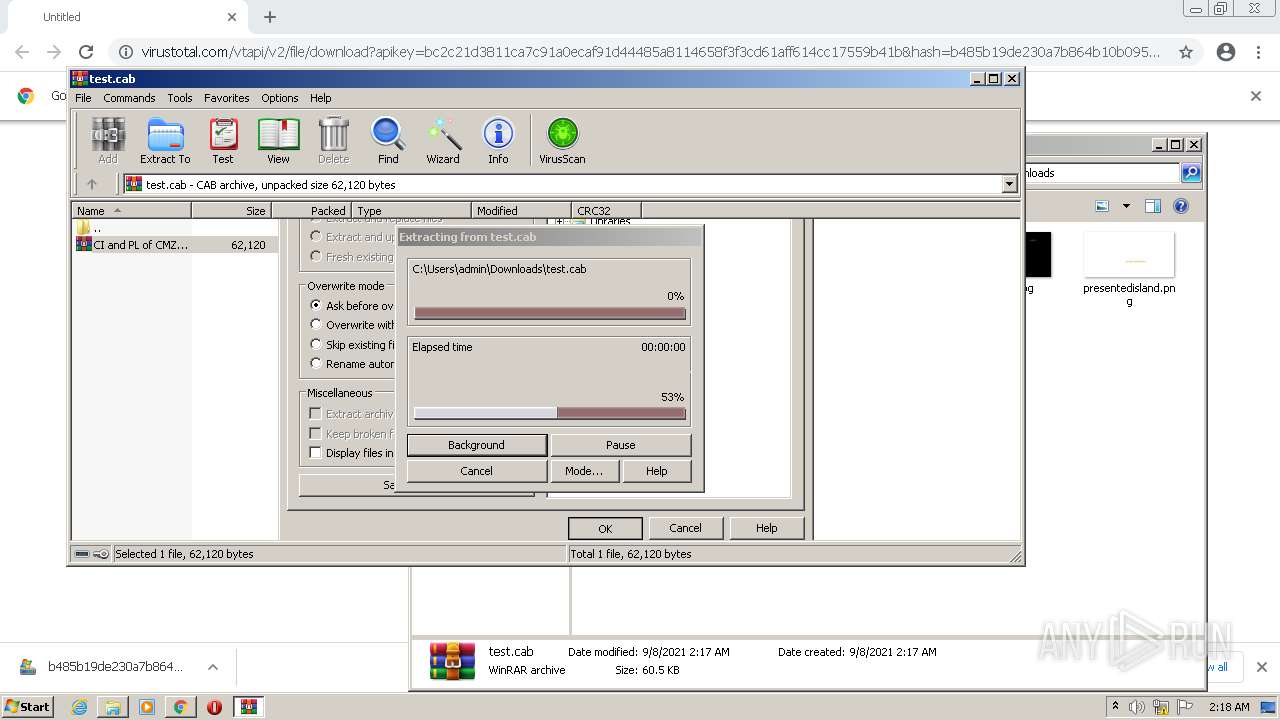Open the Commands menu
The width and height of the screenshot is (1280, 720).
tap(129, 98)
